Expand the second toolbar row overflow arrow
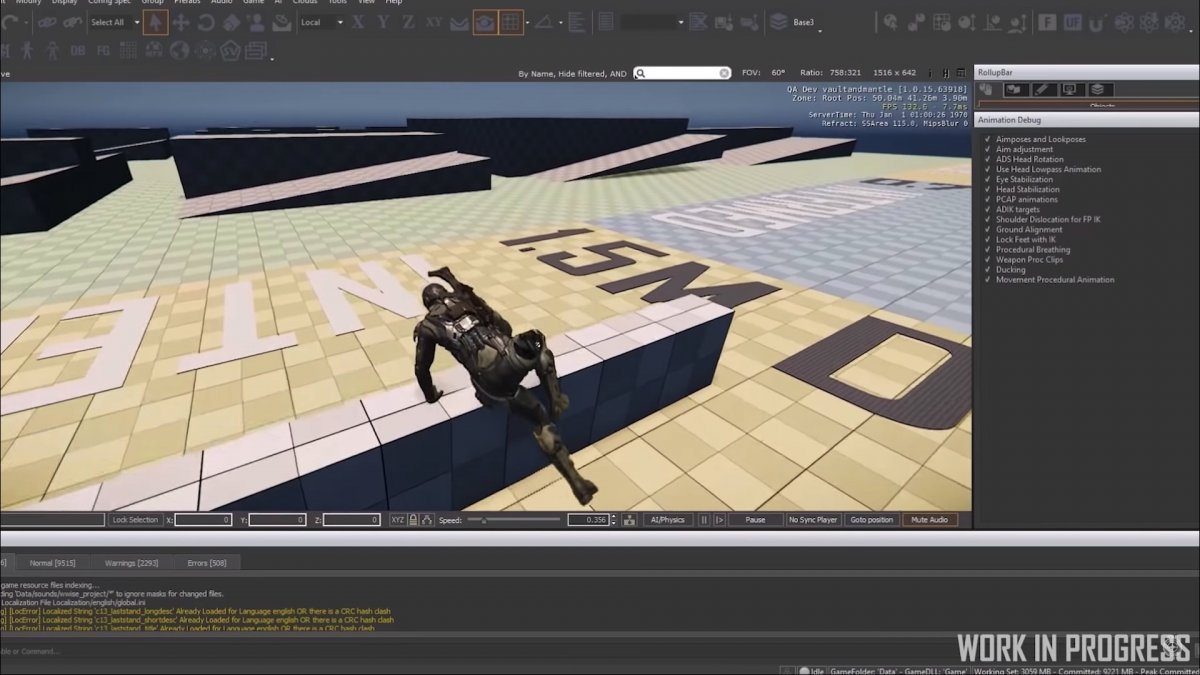 [272, 59]
